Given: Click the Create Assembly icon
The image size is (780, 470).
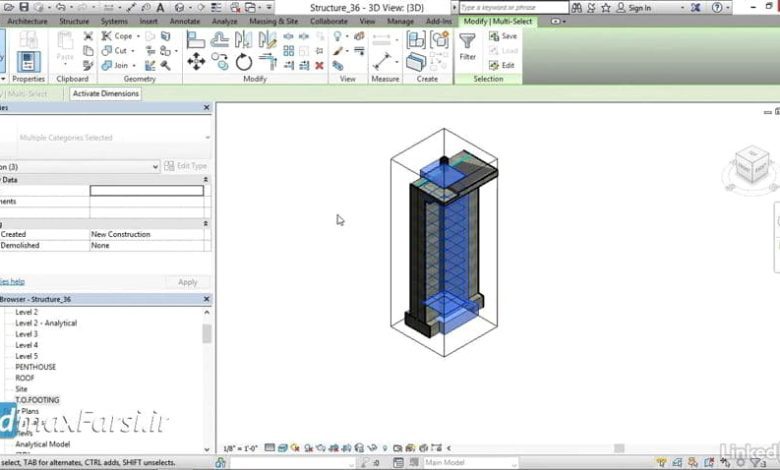Looking at the screenshot, I should click(415, 39).
